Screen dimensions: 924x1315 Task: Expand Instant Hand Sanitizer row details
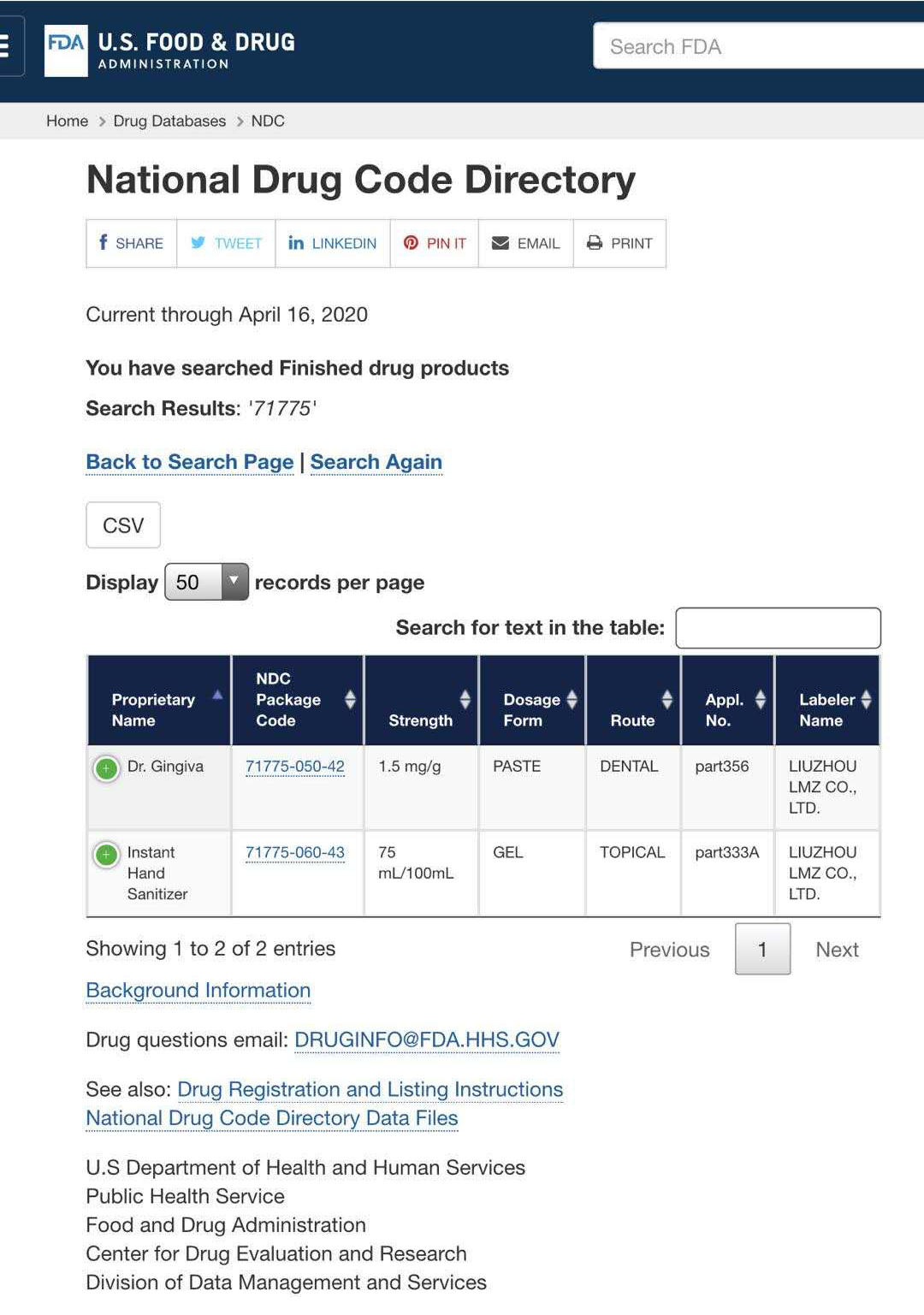click(106, 855)
